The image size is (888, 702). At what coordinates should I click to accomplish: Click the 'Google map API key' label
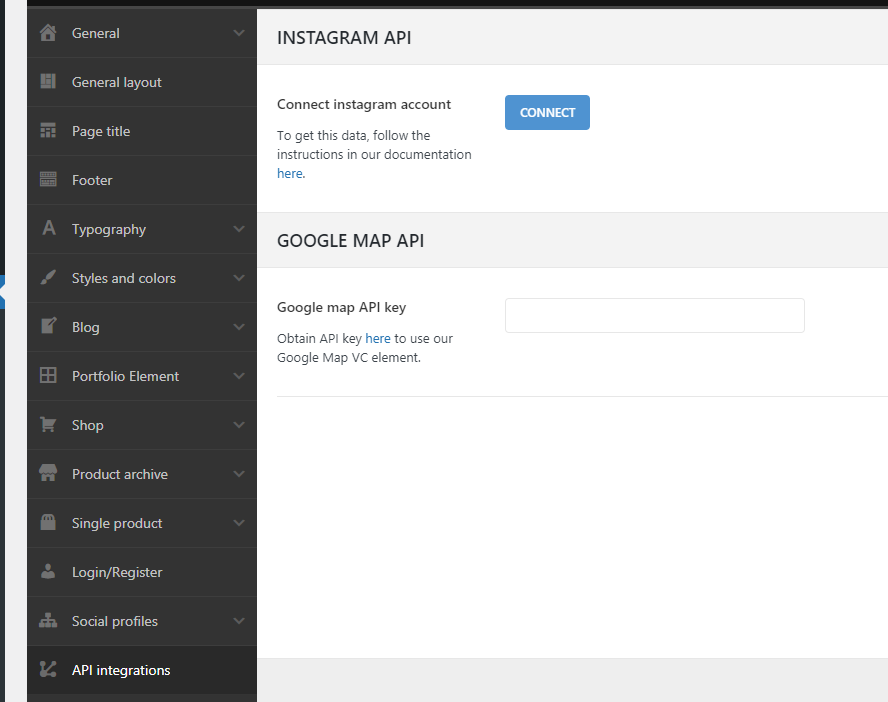(x=341, y=307)
